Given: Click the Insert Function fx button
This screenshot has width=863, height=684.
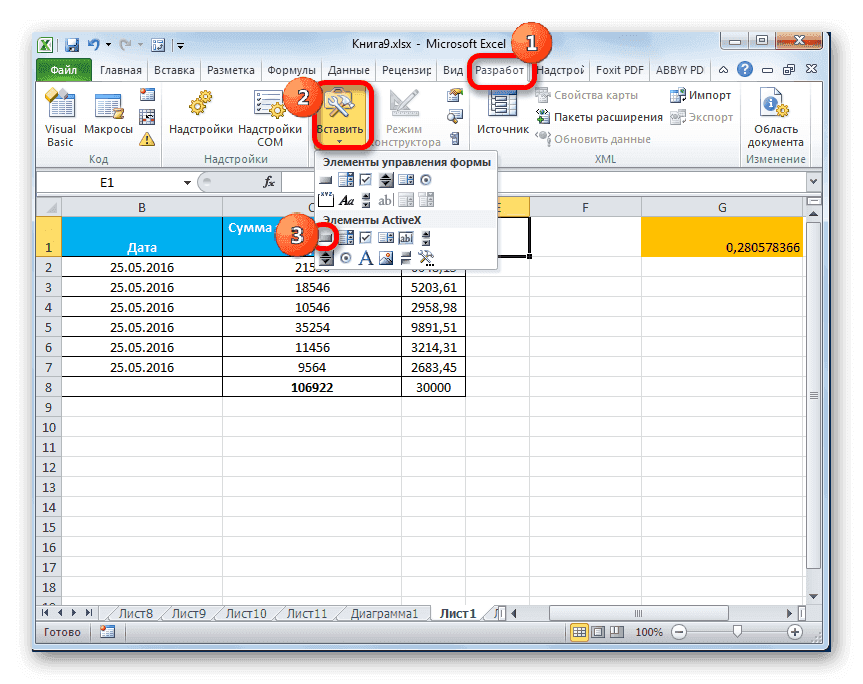Looking at the screenshot, I should point(268,182).
